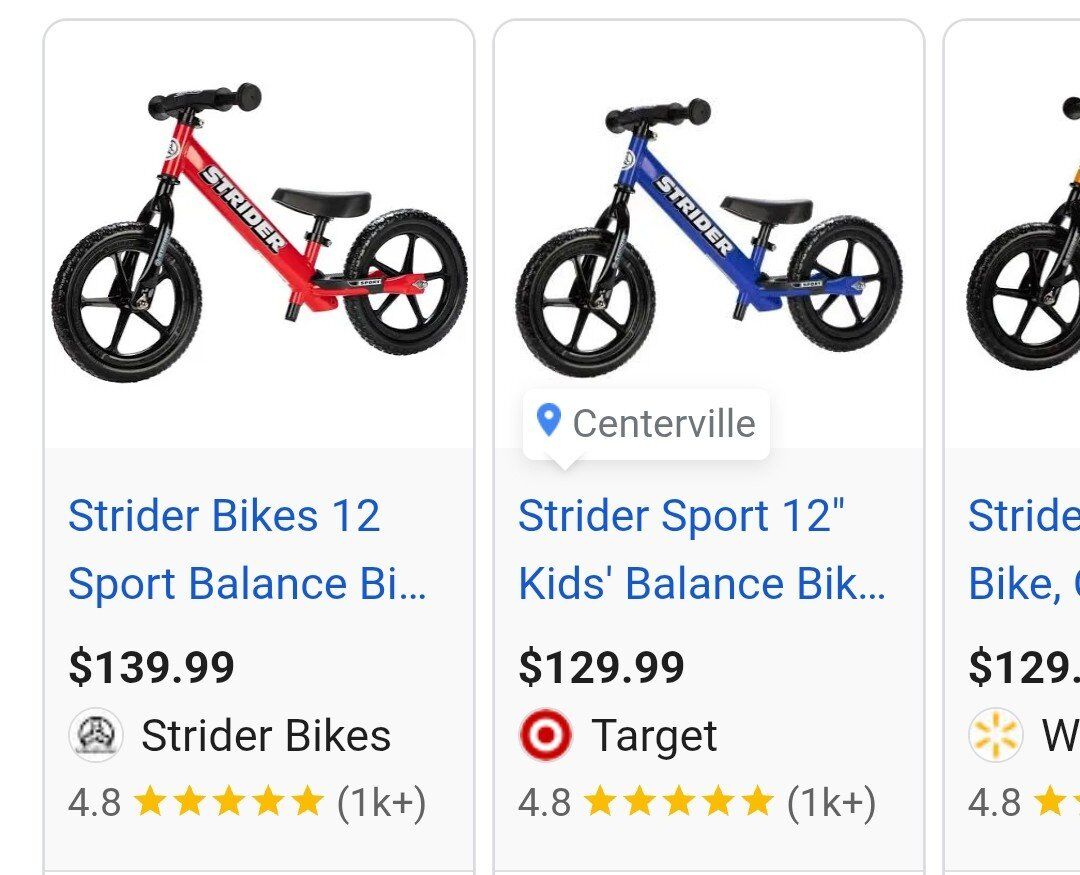Click the 4.8 rating number under Target

click(x=544, y=801)
